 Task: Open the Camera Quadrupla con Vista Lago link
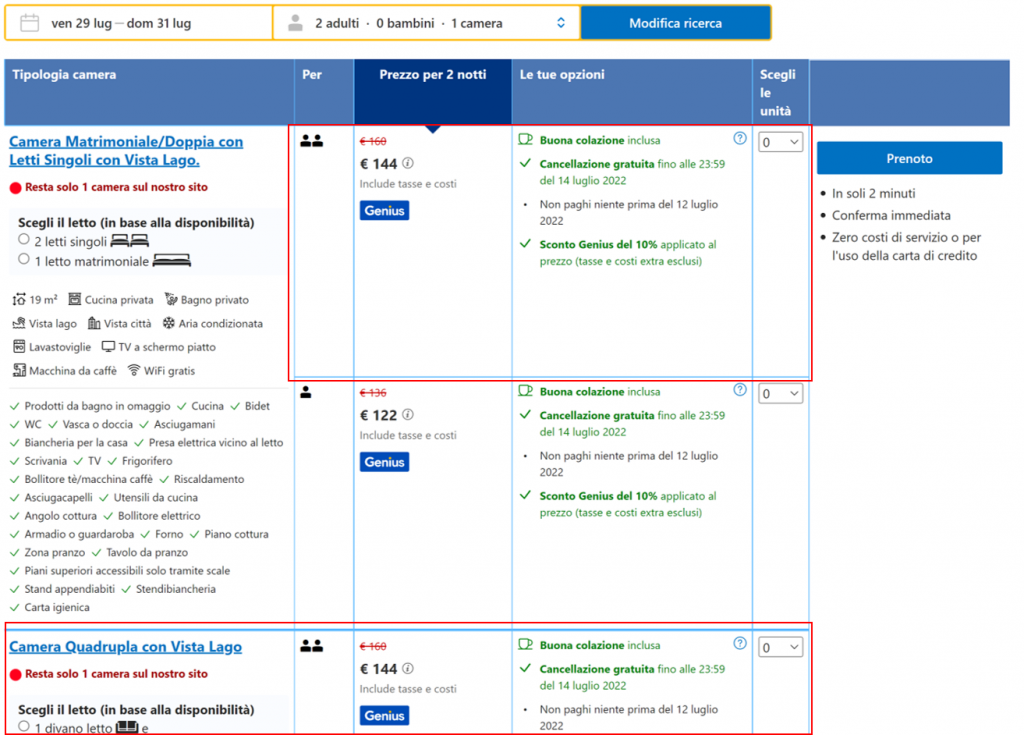coord(125,647)
